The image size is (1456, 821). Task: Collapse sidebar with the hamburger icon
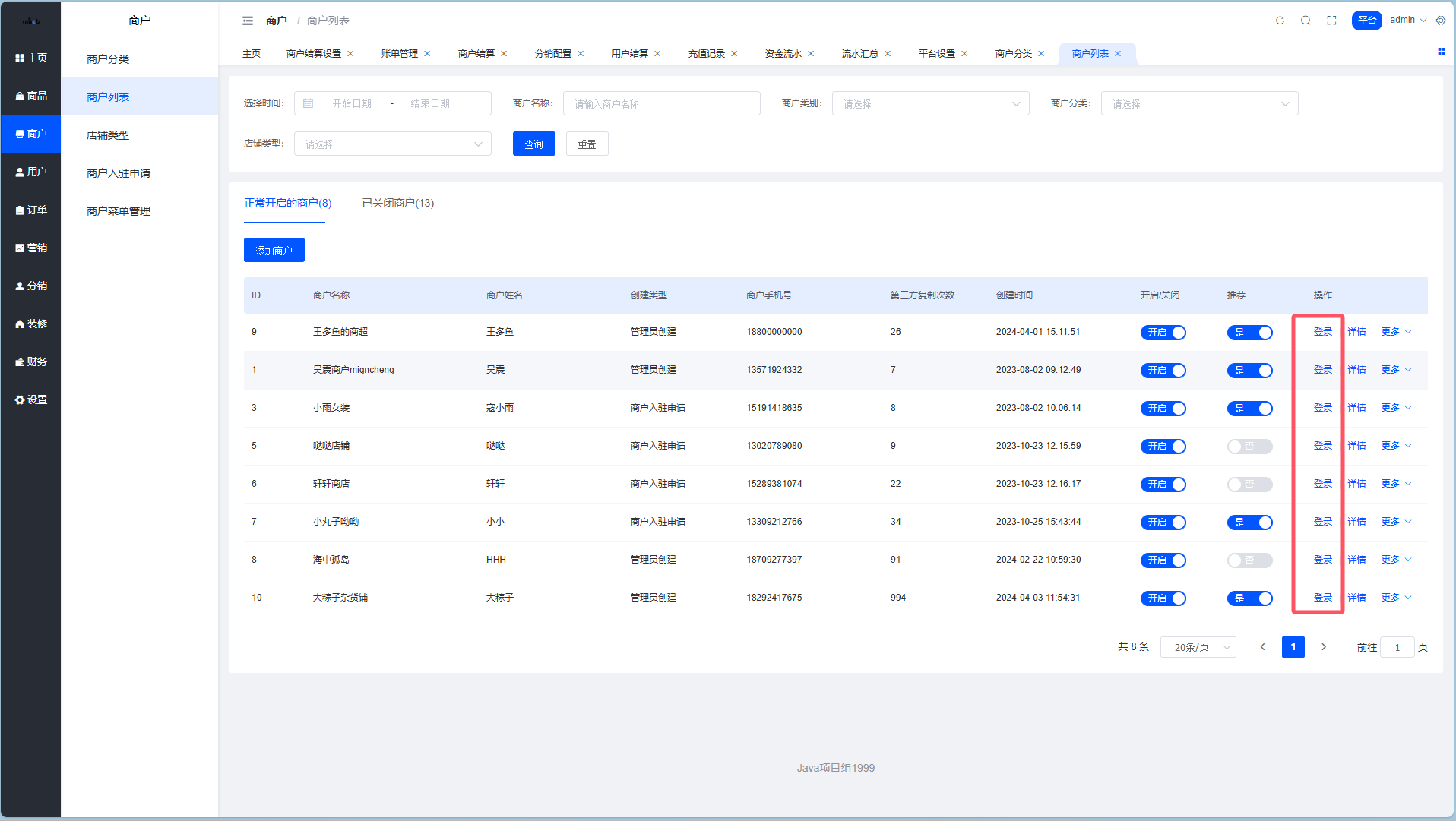pyautogui.click(x=248, y=21)
